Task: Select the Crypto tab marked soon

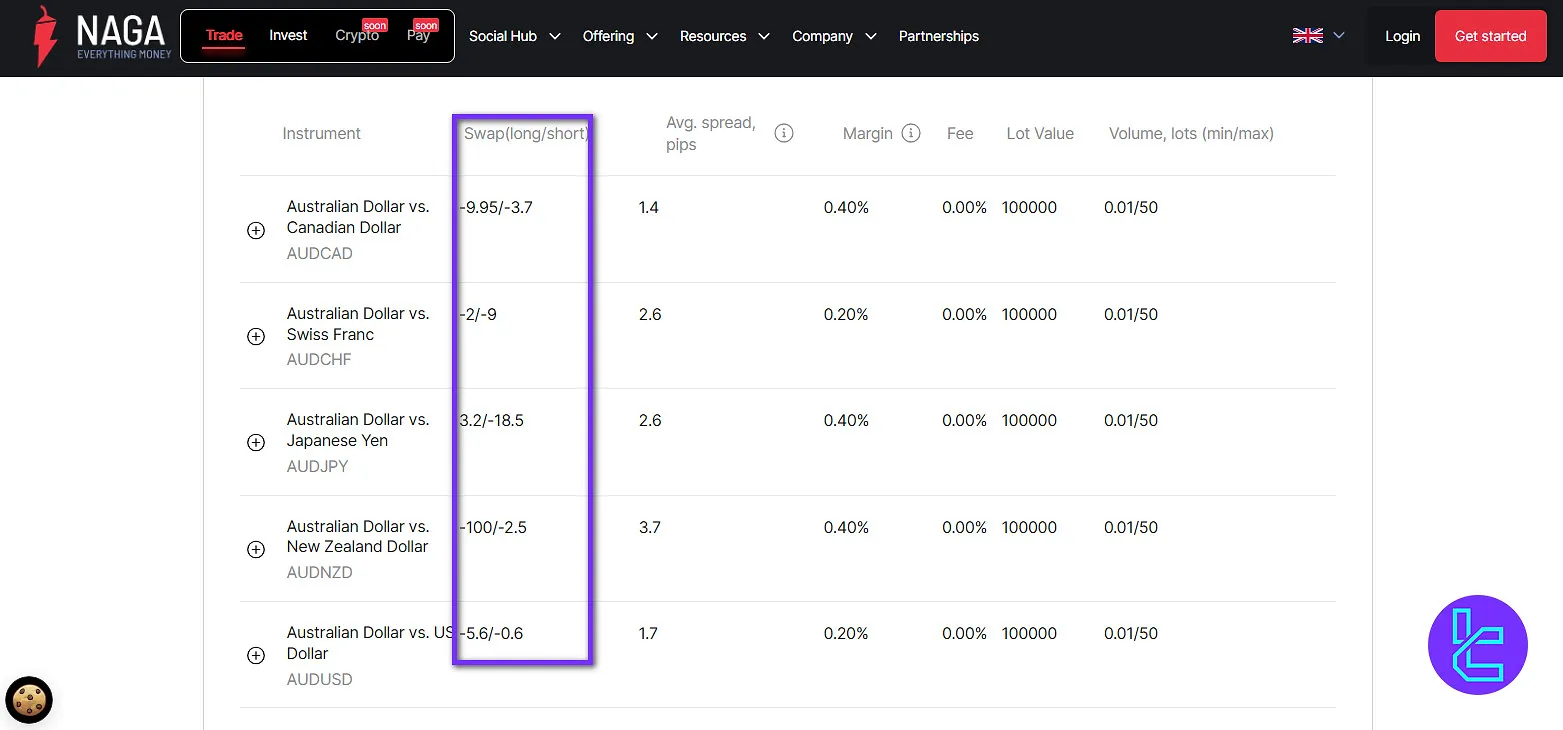Action: click(x=357, y=35)
